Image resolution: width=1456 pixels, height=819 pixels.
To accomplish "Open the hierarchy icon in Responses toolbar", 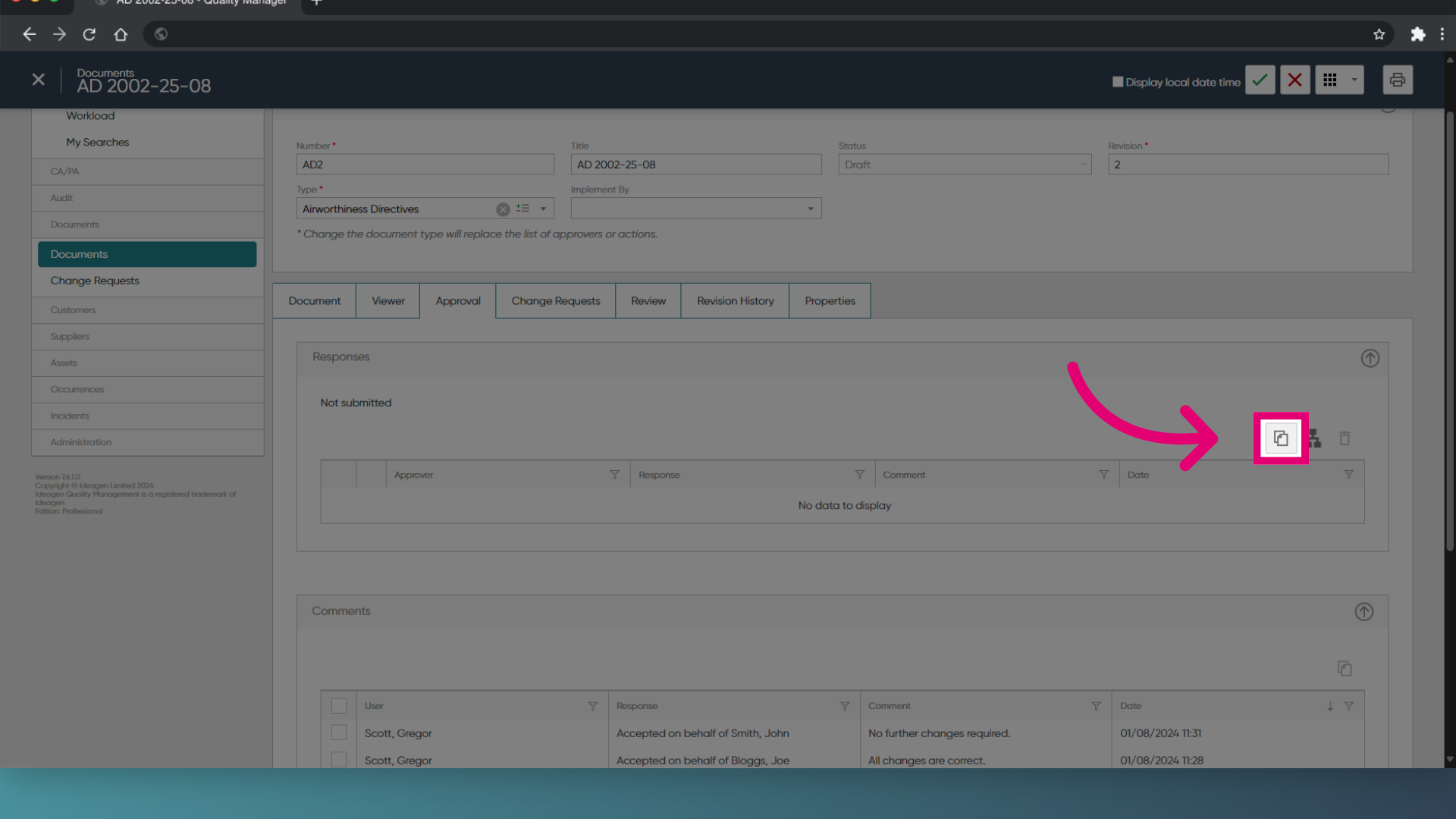I will click(1315, 438).
